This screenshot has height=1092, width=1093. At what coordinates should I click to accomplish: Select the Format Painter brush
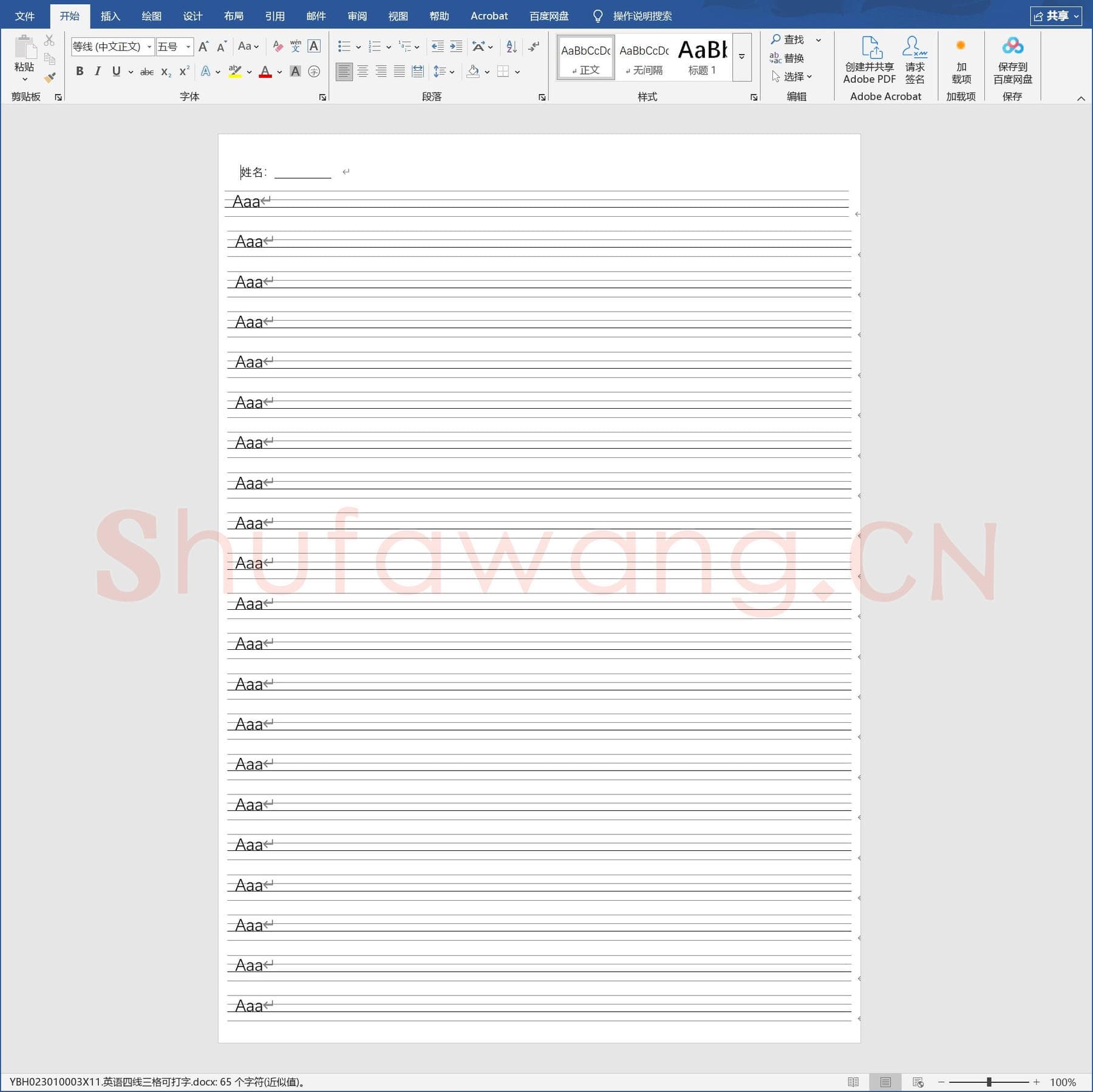point(50,77)
